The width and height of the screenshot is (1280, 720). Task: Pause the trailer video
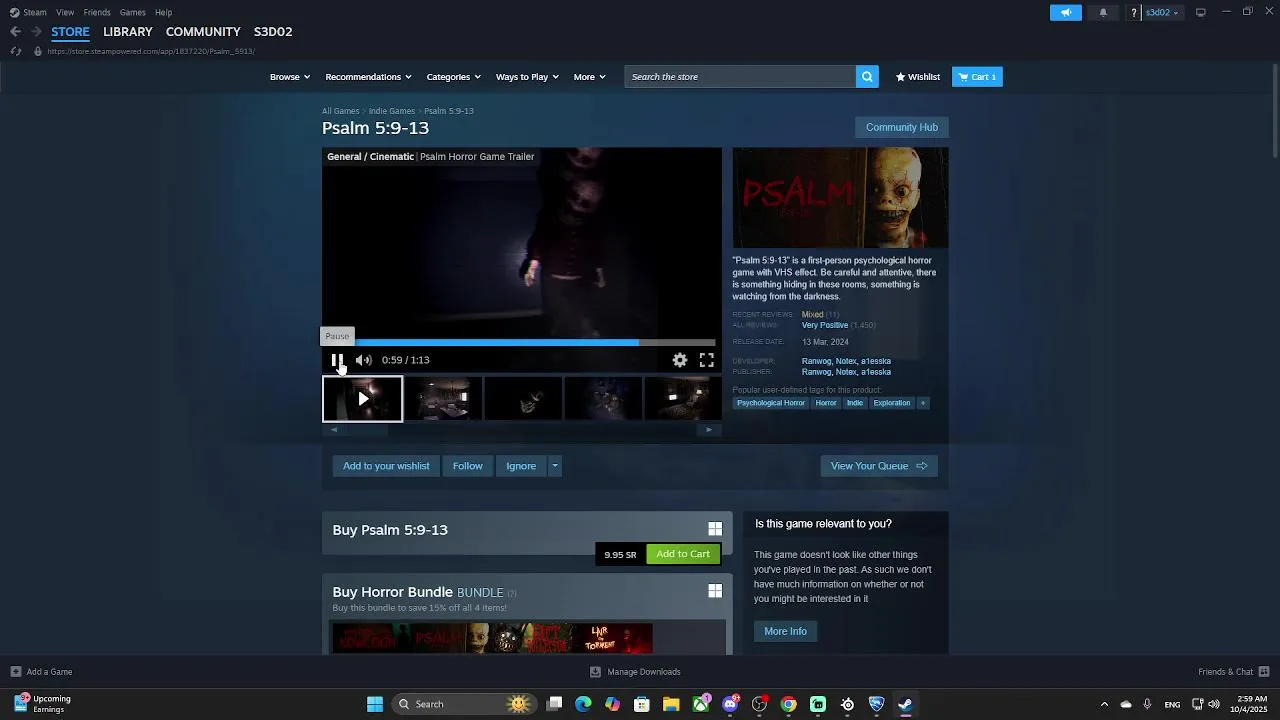coord(337,360)
